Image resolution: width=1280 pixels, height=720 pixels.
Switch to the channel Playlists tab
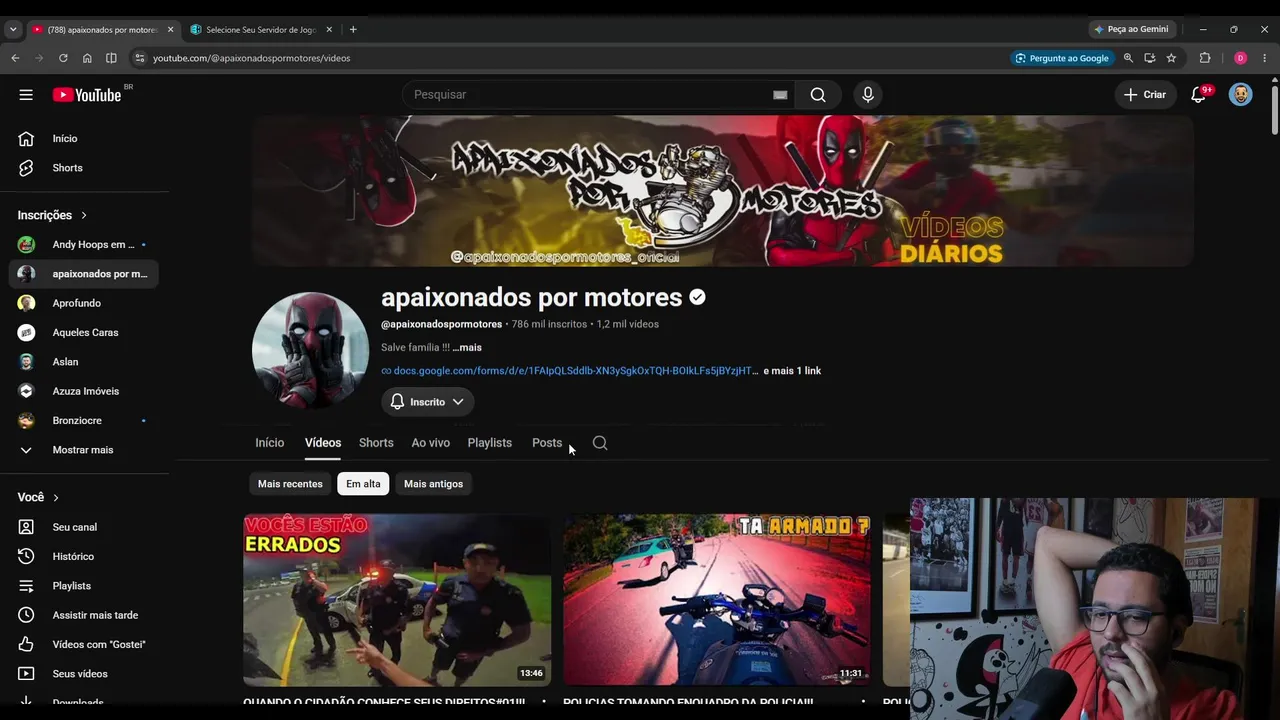(x=490, y=443)
